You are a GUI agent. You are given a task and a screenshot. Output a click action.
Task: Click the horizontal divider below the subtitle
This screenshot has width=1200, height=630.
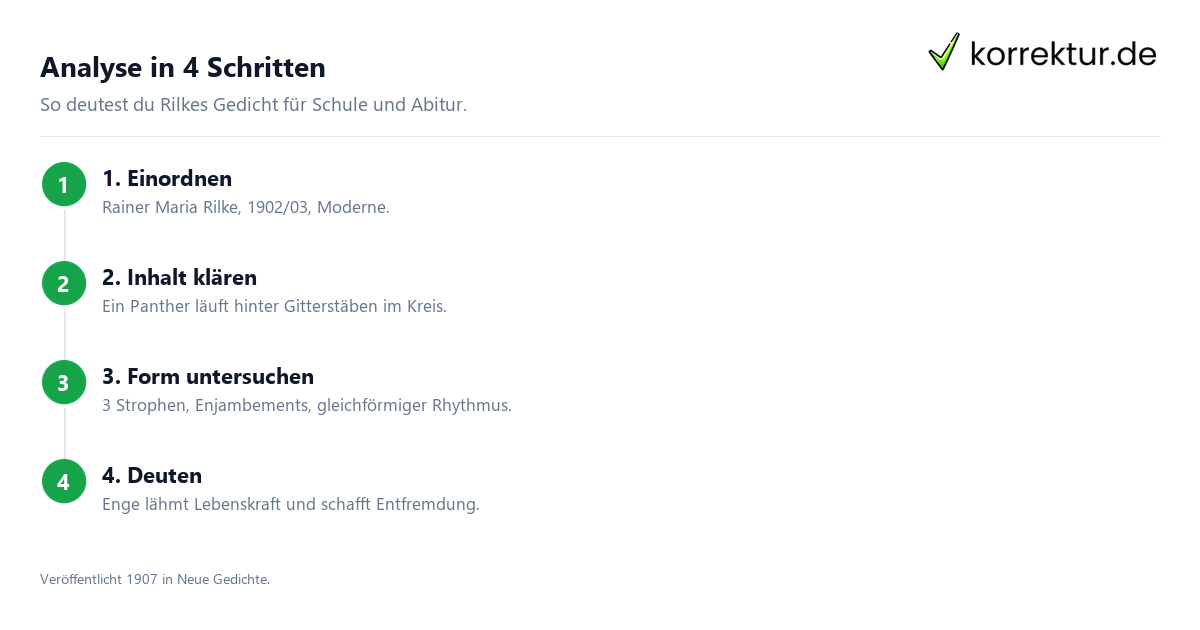(600, 136)
